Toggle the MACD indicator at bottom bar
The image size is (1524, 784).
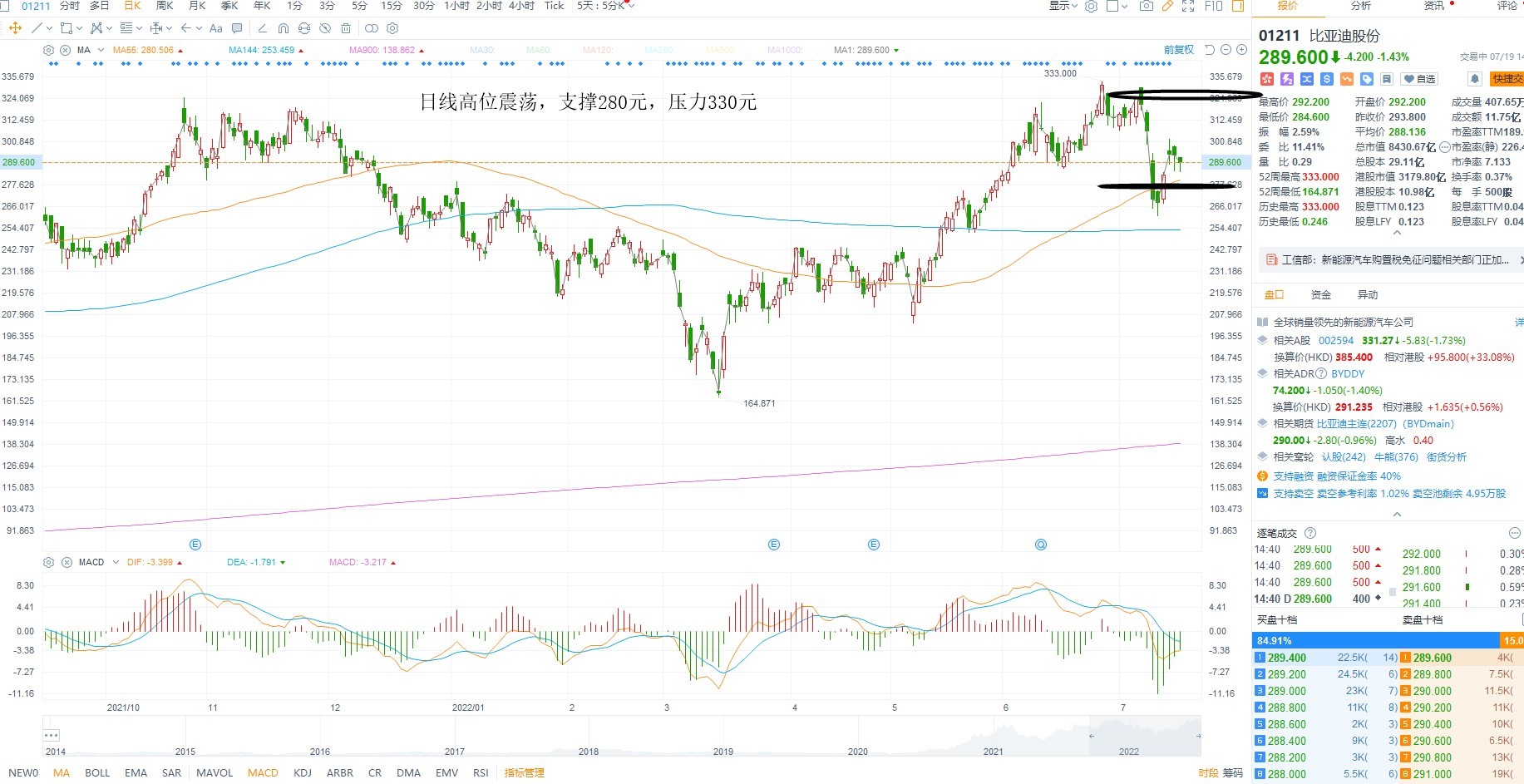pos(263,773)
